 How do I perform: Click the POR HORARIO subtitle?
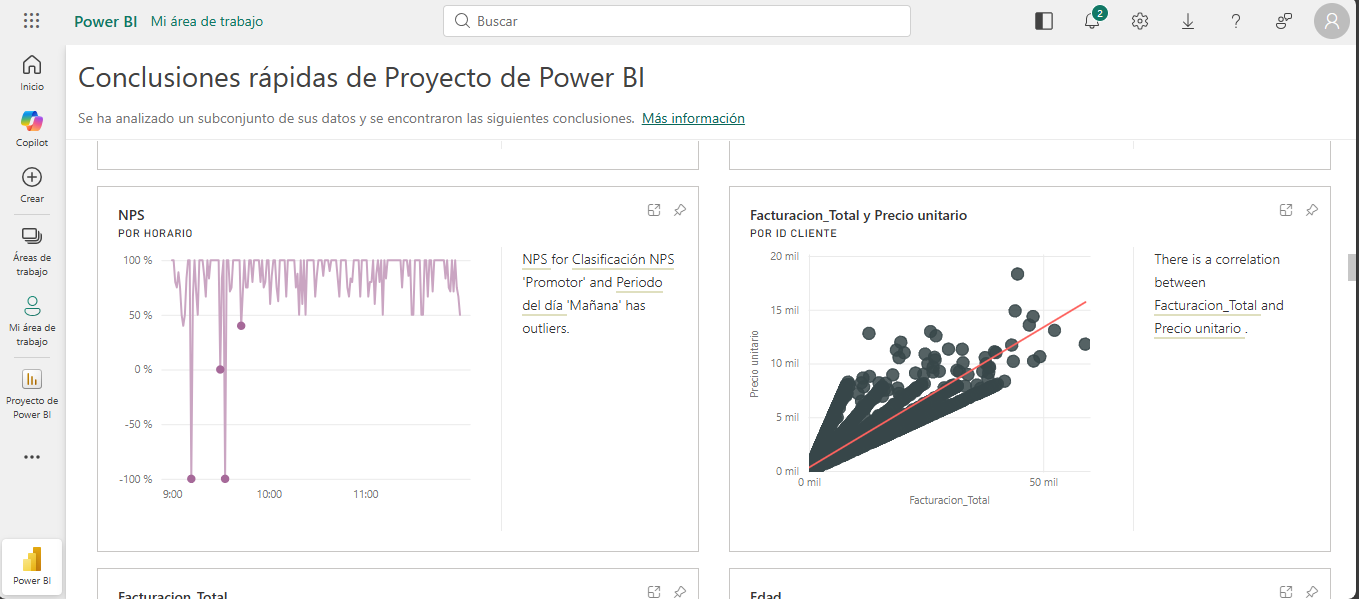pos(155,233)
